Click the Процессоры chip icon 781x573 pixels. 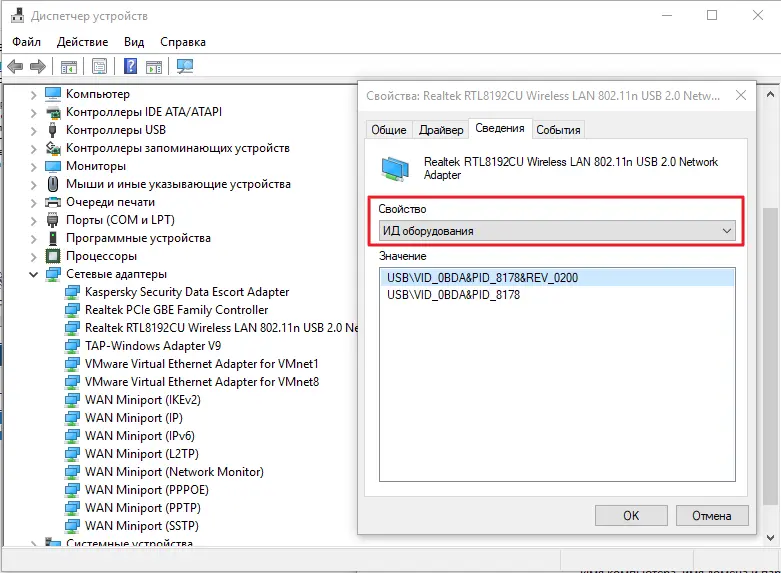(53, 256)
